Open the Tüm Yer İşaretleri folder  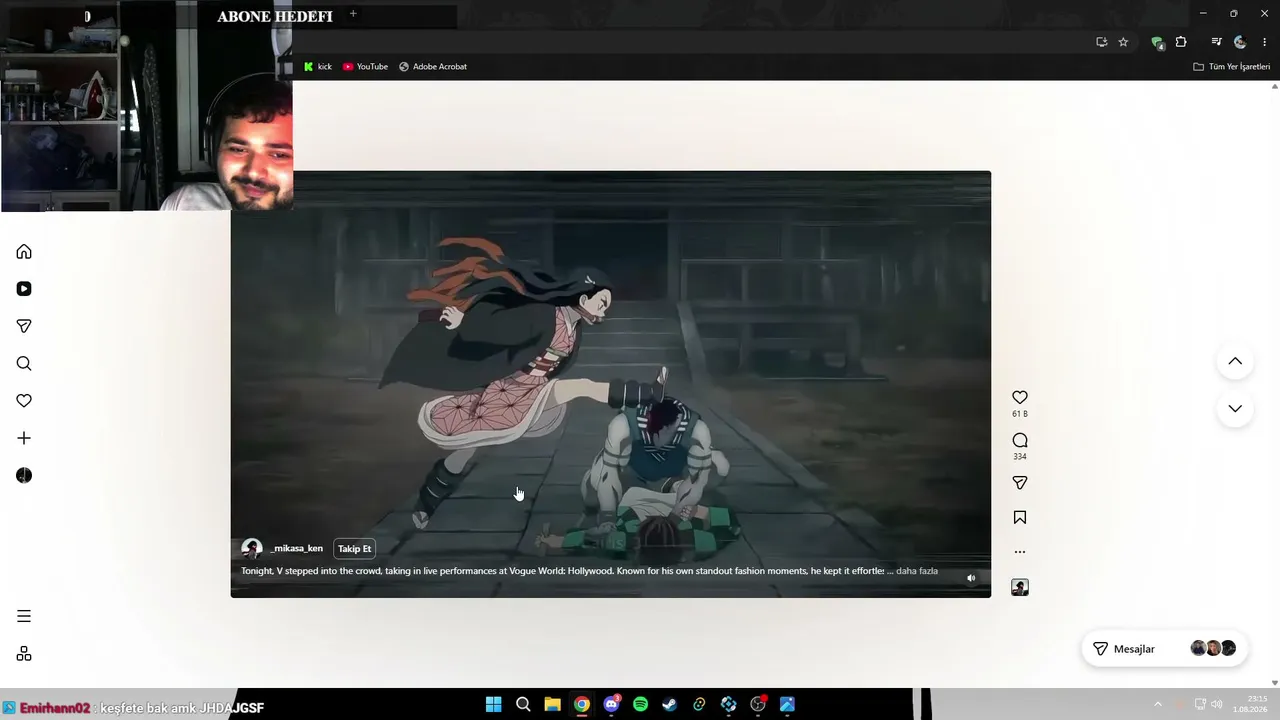click(x=1232, y=67)
